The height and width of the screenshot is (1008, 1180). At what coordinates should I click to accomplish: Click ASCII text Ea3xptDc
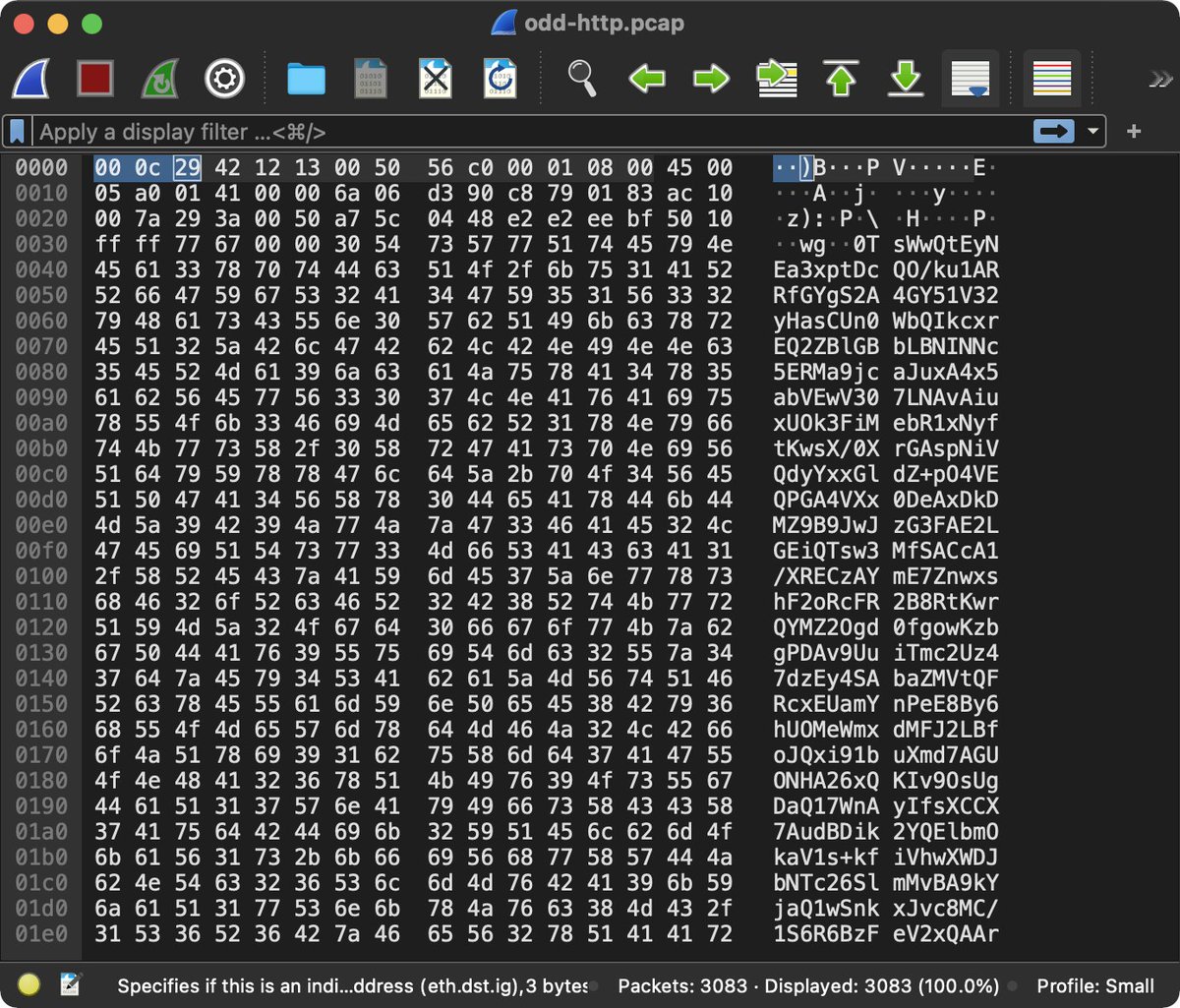[826, 270]
